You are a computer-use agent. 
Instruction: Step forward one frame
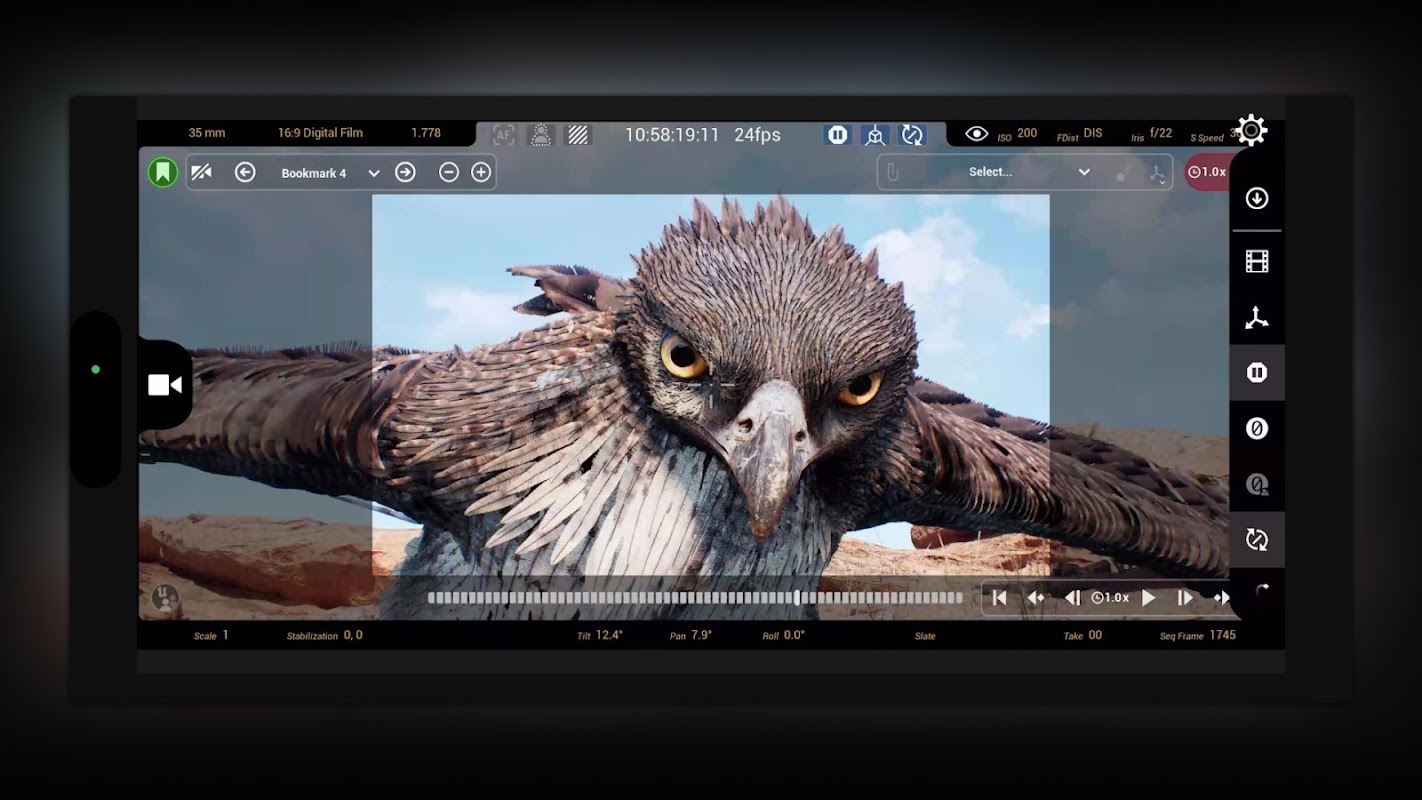point(1185,598)
